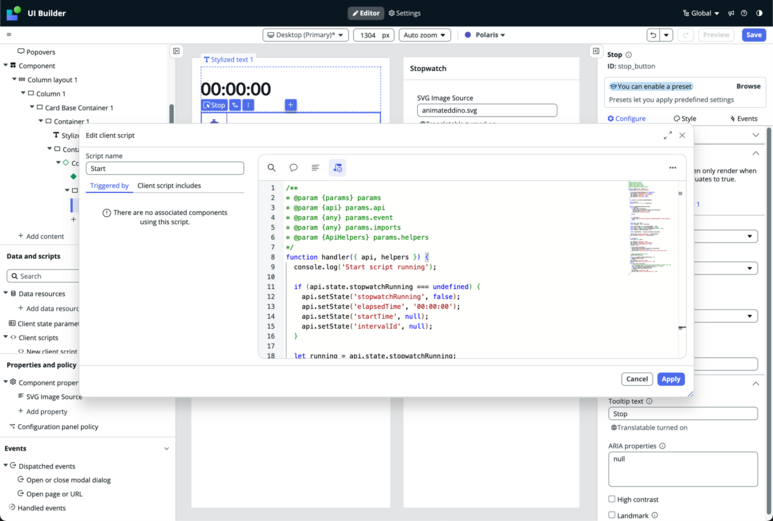Click the Save button
773x521 pixels.
(x=754, y=35)
